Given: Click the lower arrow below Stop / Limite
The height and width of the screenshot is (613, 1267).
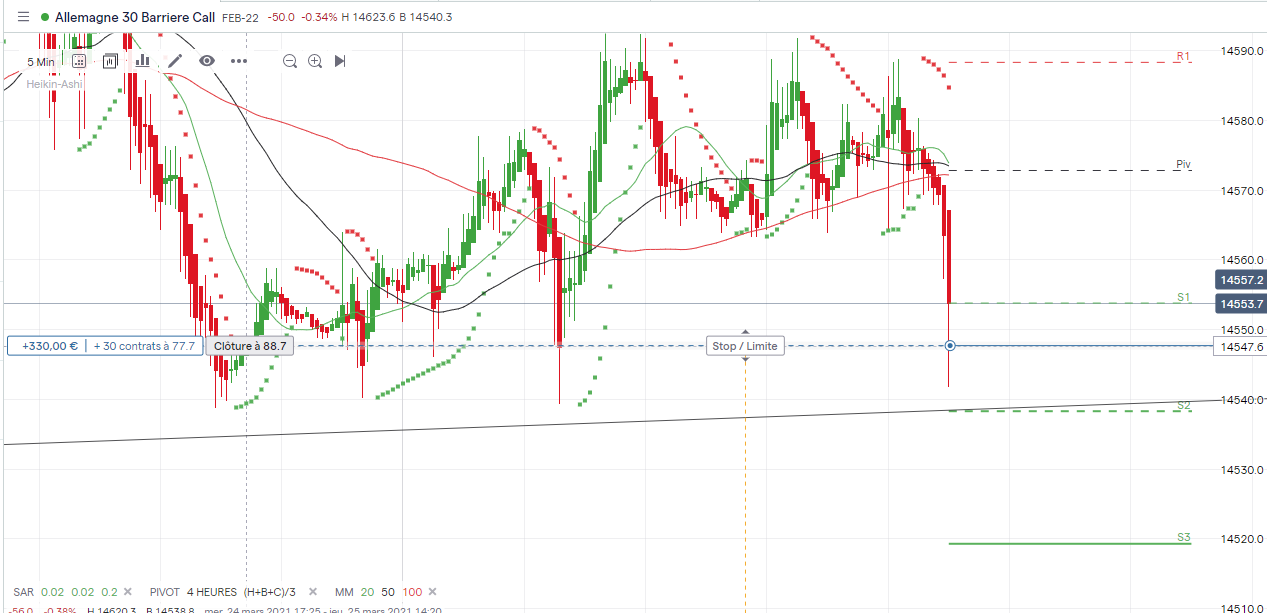Looking at the screenshot, I should point(745,359).
